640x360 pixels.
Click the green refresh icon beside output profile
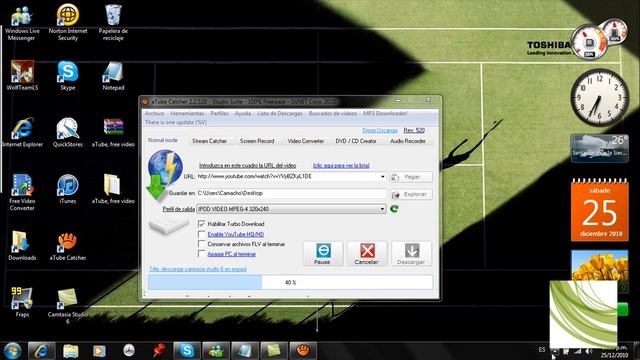394,209
